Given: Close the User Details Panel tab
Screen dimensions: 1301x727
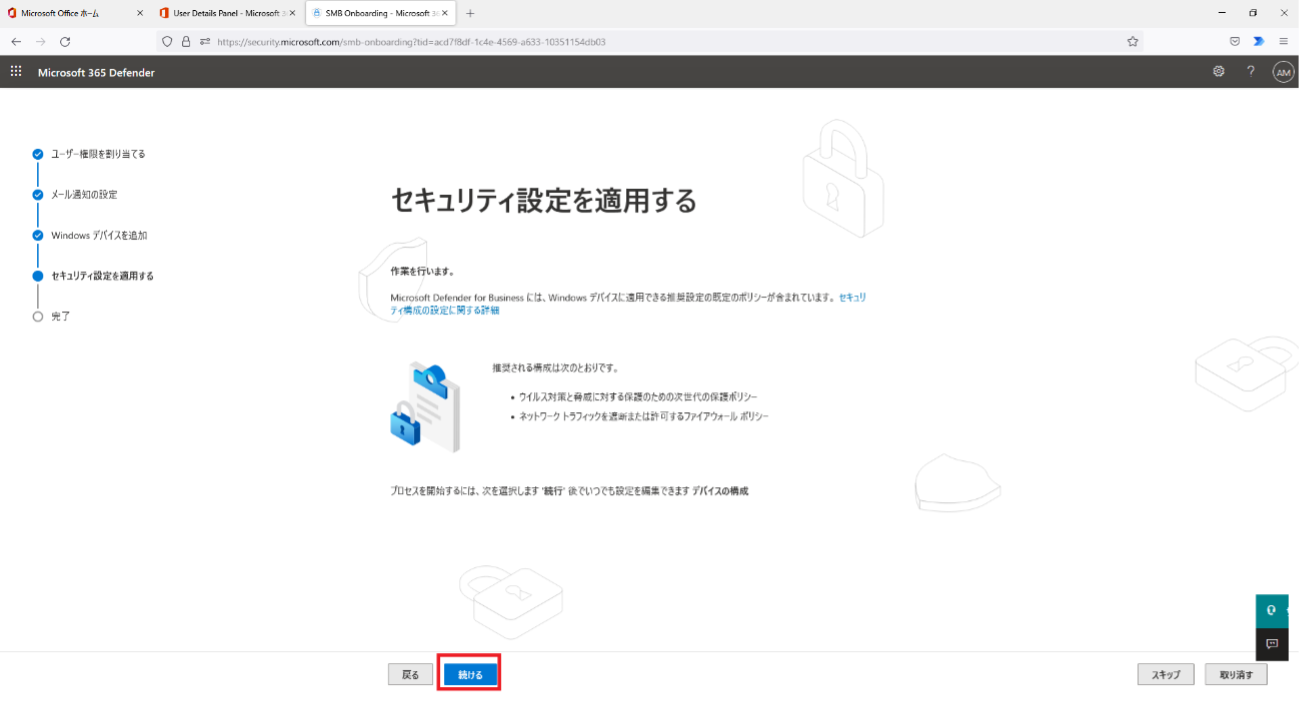Looking at the screenshot, I should pos(292,13).
